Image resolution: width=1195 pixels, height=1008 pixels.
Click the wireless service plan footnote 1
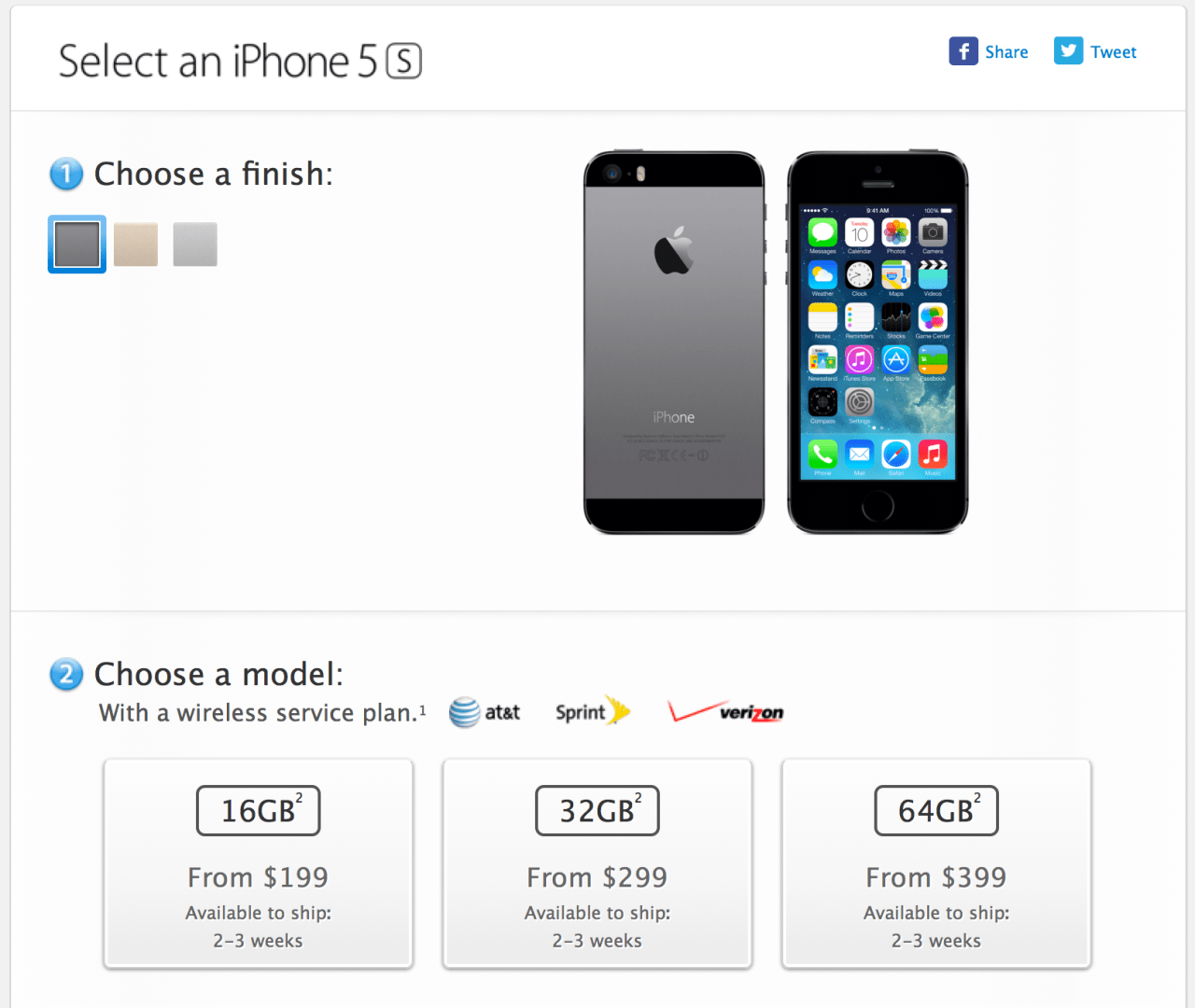tap(422, 710)
